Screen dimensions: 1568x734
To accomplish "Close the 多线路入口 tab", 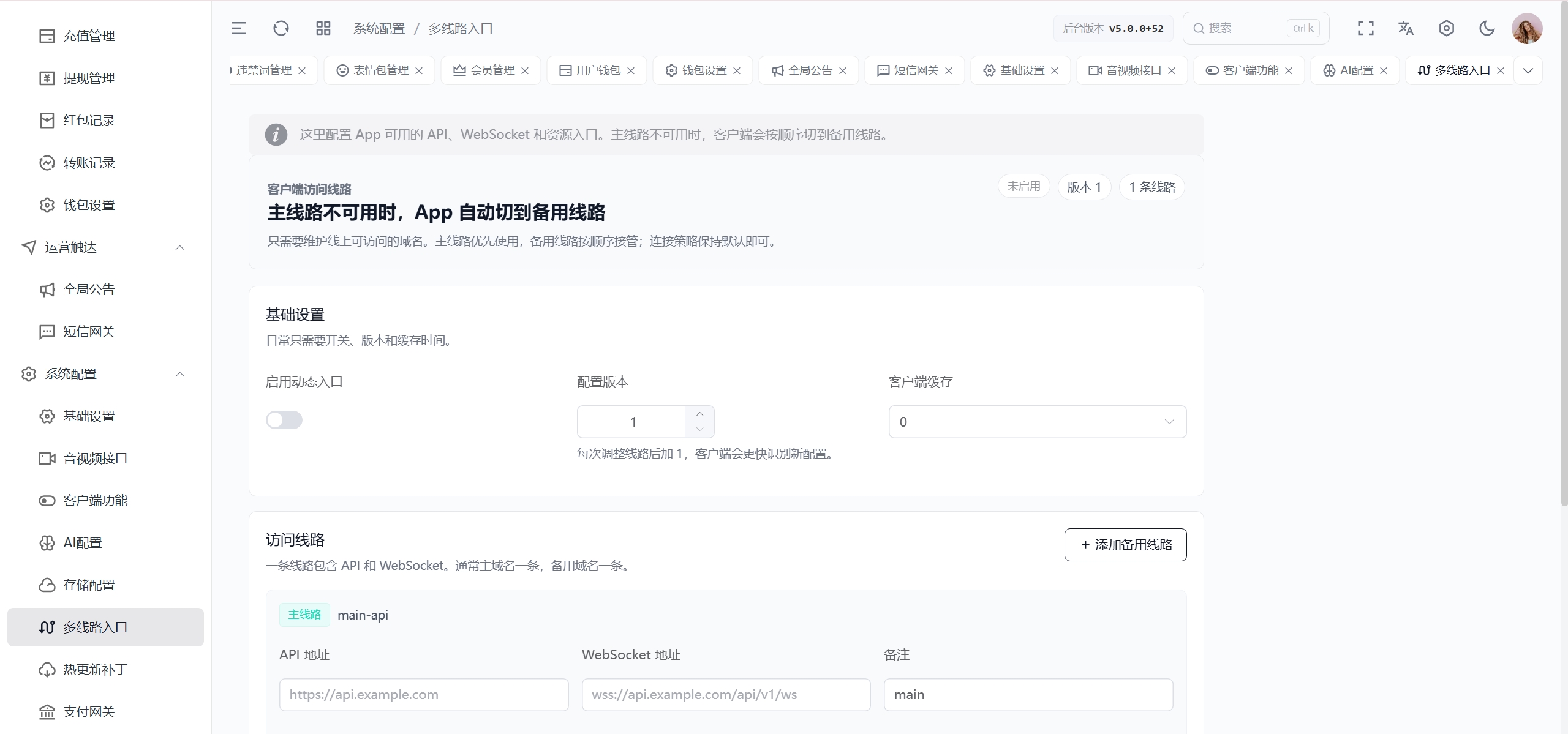I will 1501,71.
